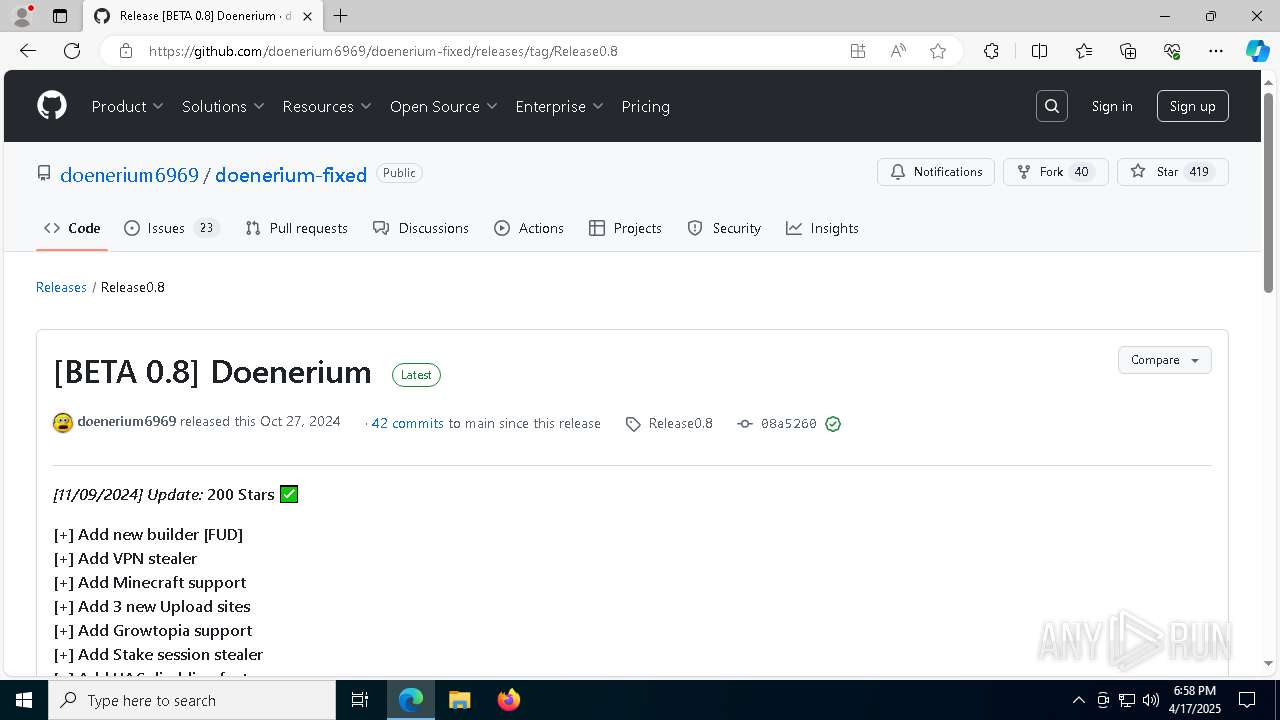Open the Copilot sidebar icon
The image size is (1280, 720).
pyautogui.click(x=1258, y=51)
